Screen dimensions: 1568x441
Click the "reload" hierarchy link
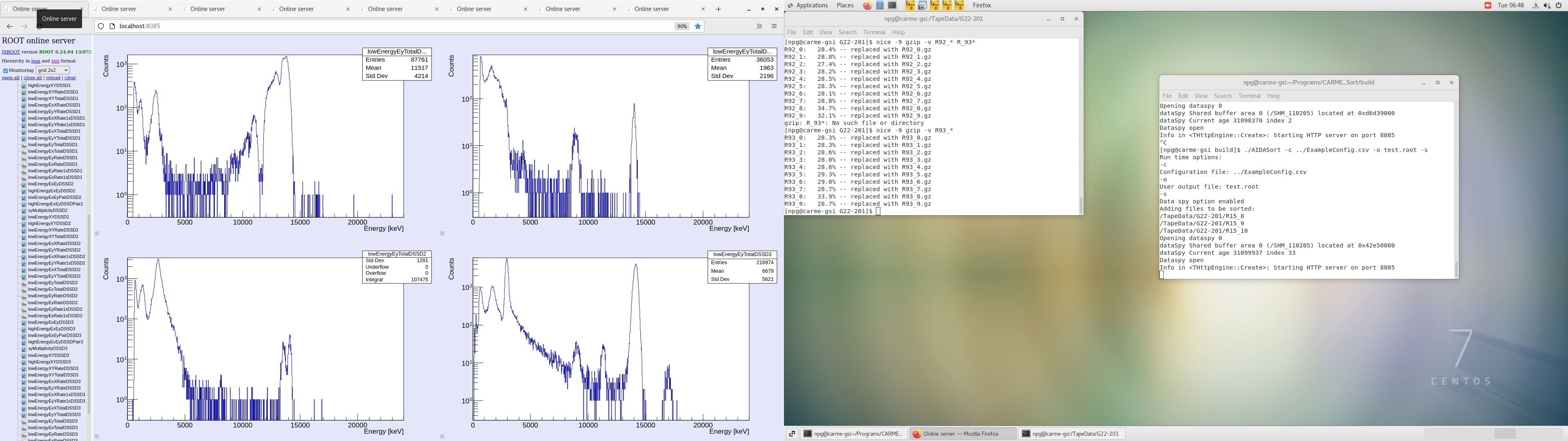pos(53,78)
